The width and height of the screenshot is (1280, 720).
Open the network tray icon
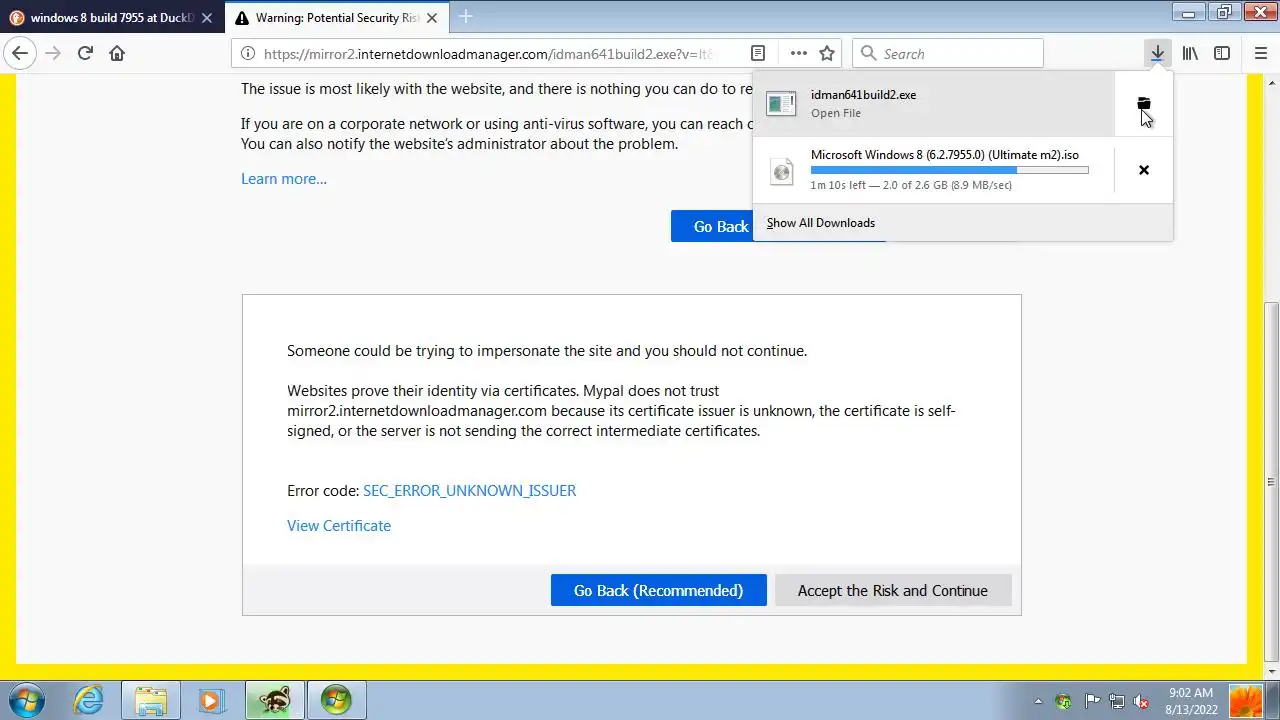pyautogui.click(x=1116, y=701)
